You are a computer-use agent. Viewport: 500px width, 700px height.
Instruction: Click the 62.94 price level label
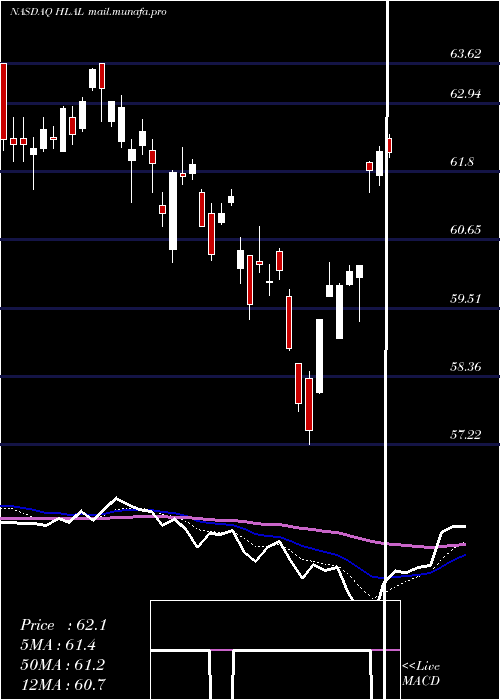click(x=466, y=94)
